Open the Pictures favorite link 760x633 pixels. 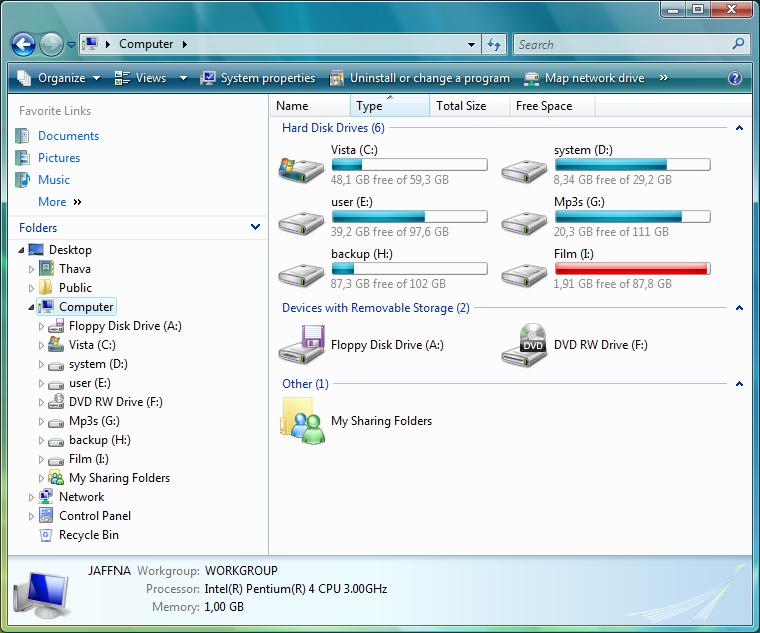59,158
